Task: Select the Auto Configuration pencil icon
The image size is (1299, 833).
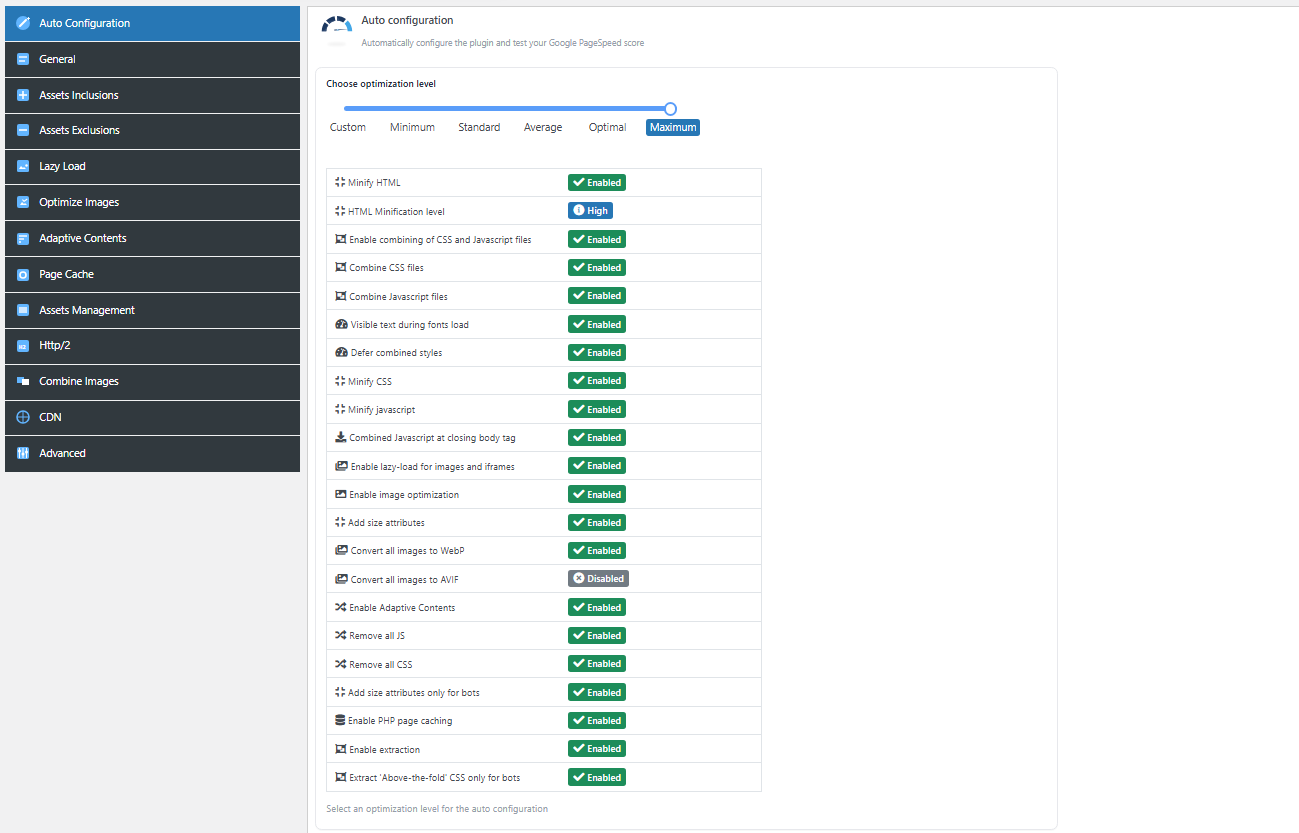Action: [x=21, y=22]
